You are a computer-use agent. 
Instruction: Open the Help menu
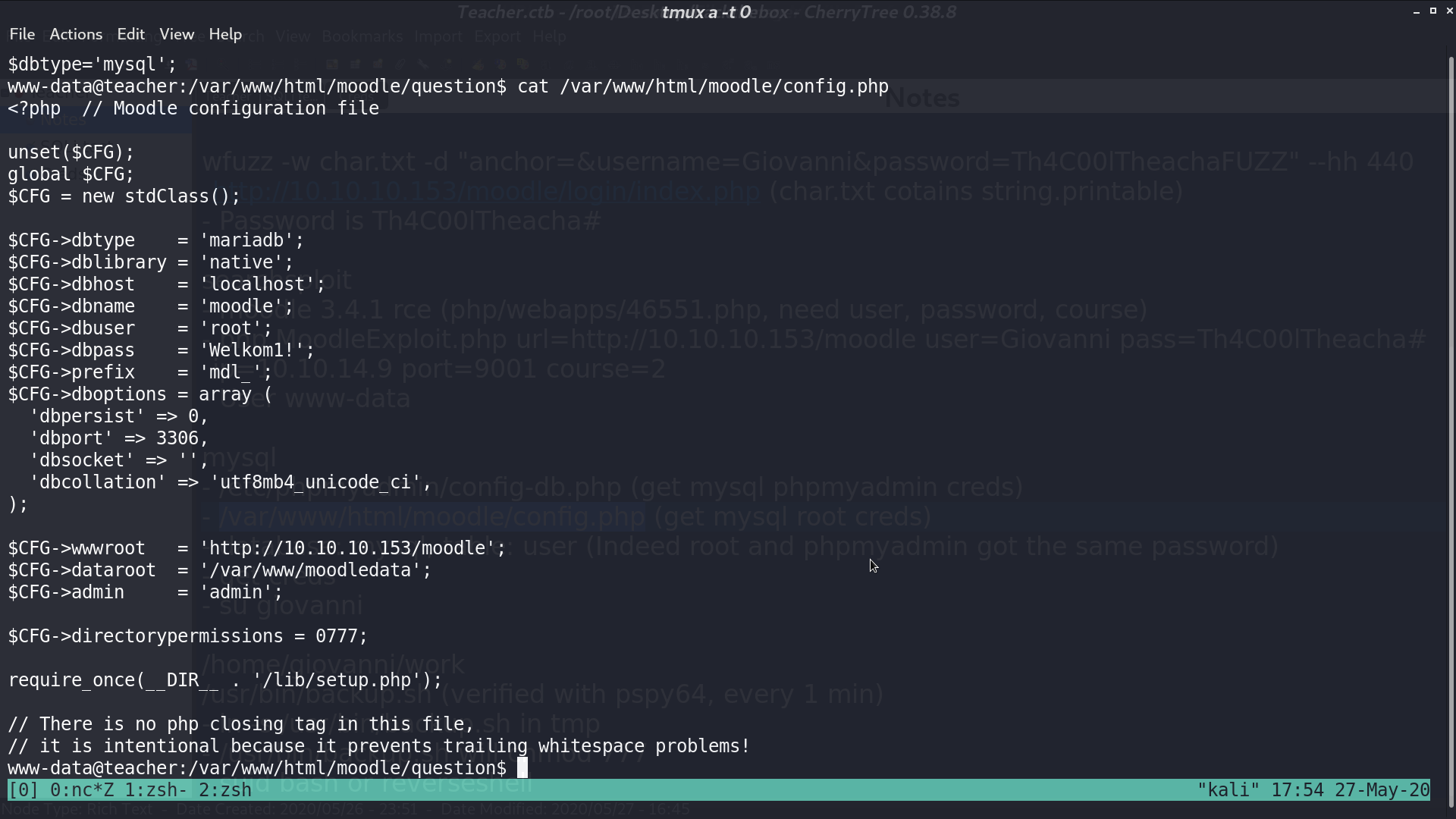tap(225, 34)
